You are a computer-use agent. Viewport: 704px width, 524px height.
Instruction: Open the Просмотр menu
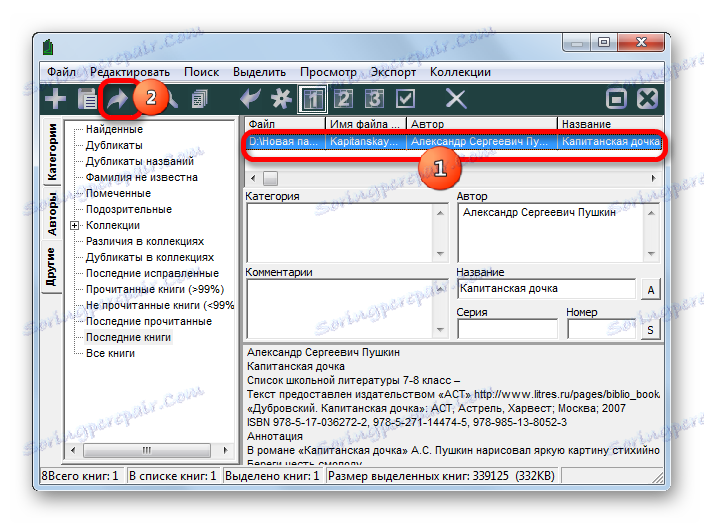[x=328, y=72]
